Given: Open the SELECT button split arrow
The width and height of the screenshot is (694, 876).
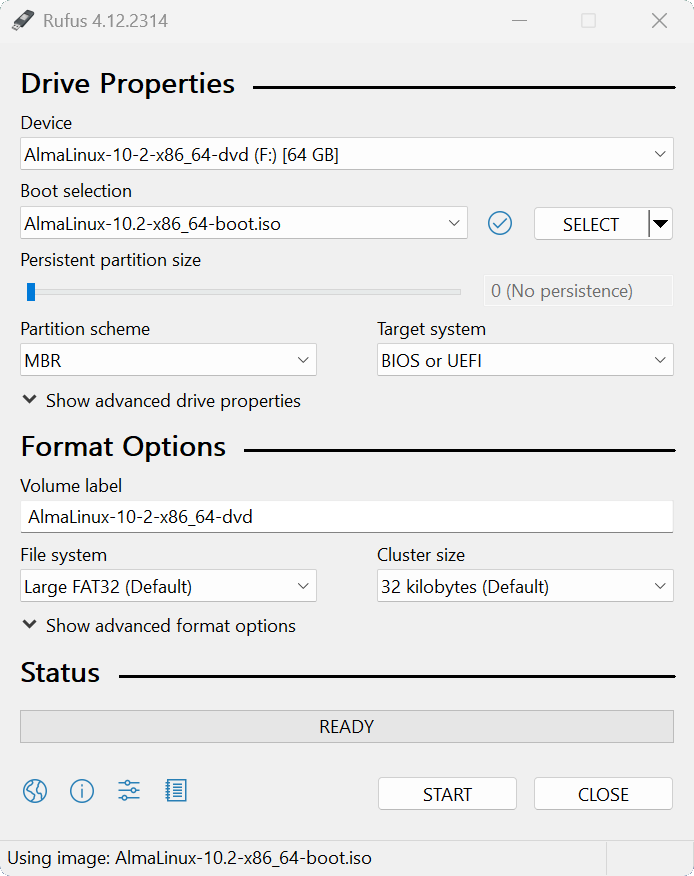Looking at the screenshot, I should point(660,224).
